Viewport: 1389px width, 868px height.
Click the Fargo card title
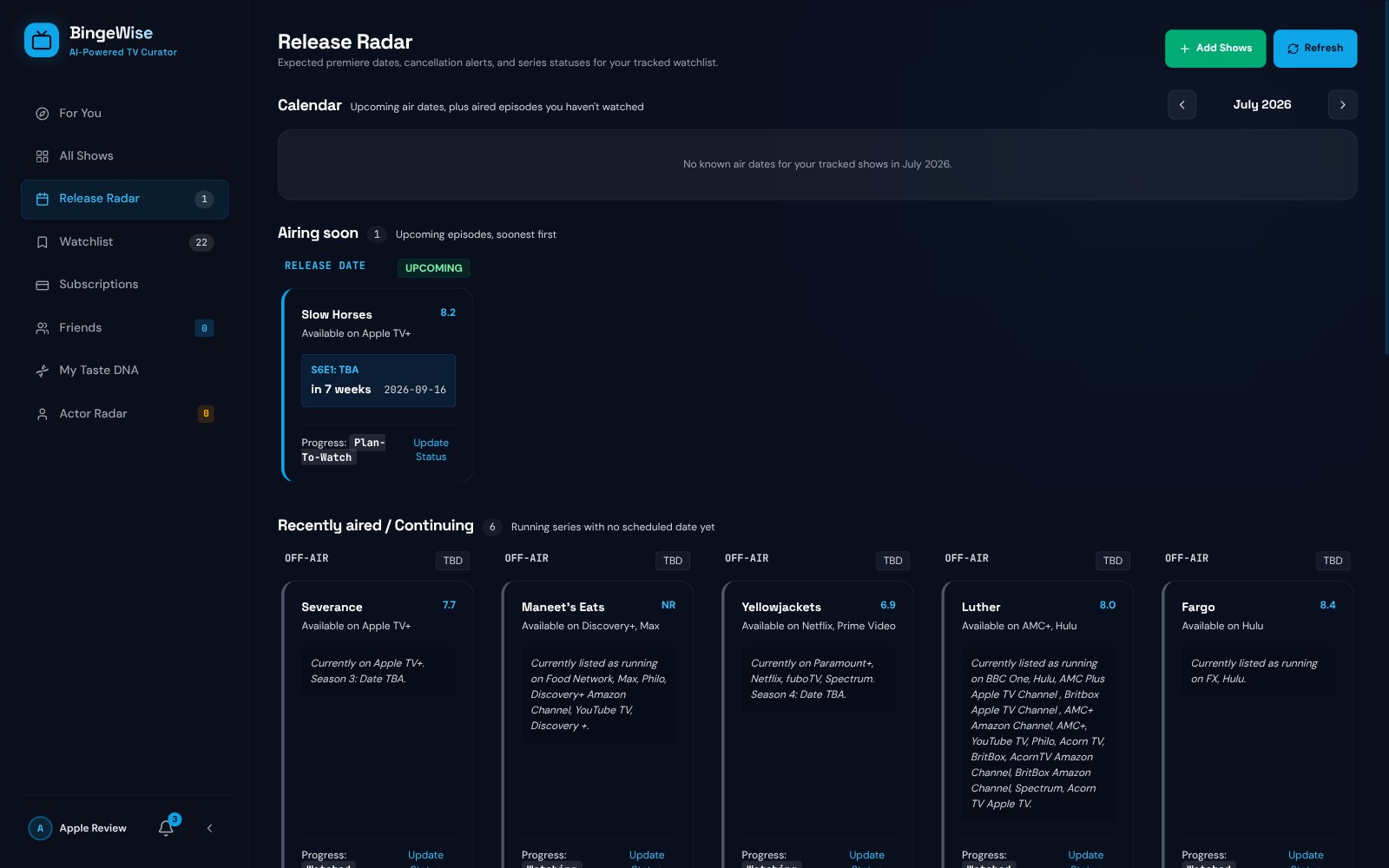point(1198,608)
